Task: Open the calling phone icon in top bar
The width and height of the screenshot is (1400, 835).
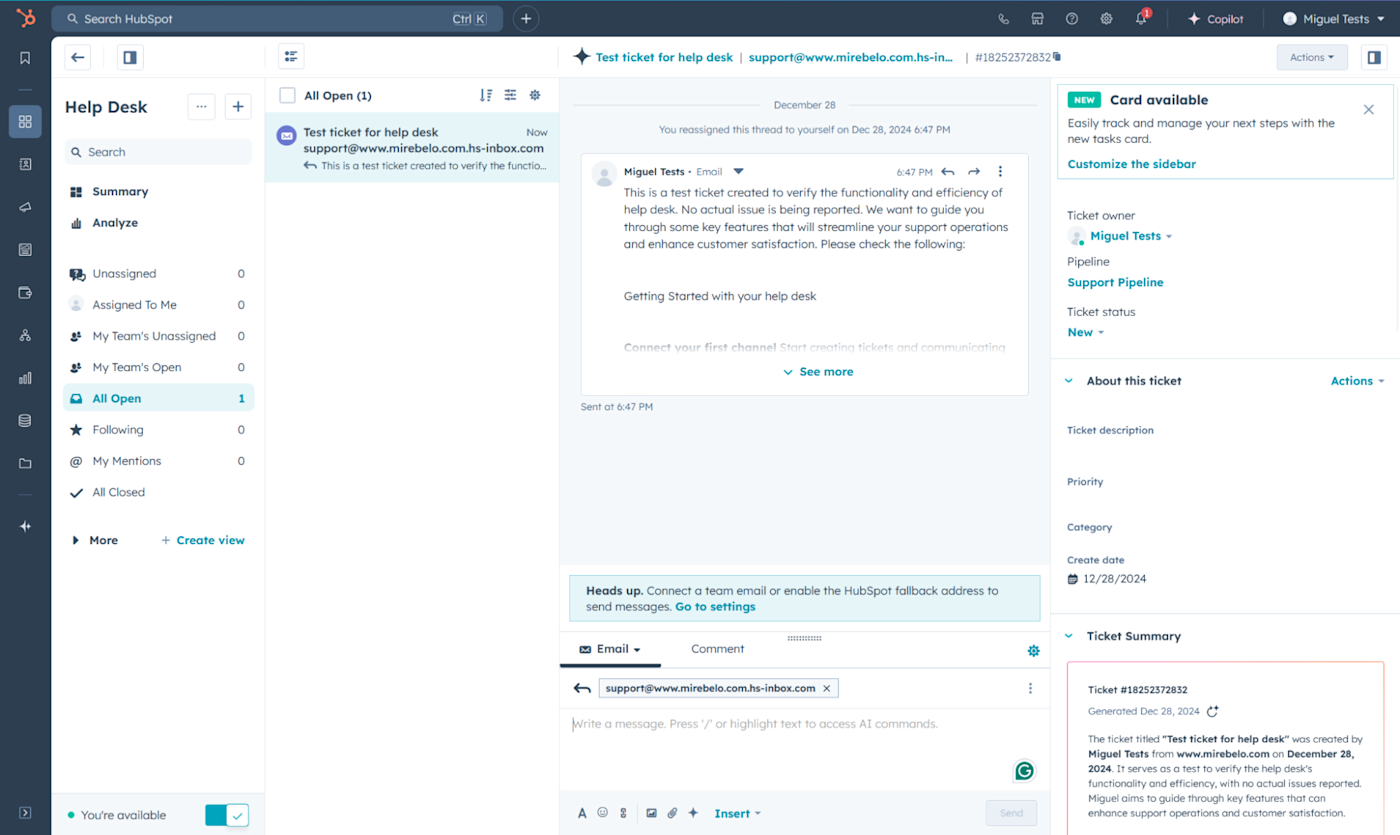Action: [x=1004, y=19]
